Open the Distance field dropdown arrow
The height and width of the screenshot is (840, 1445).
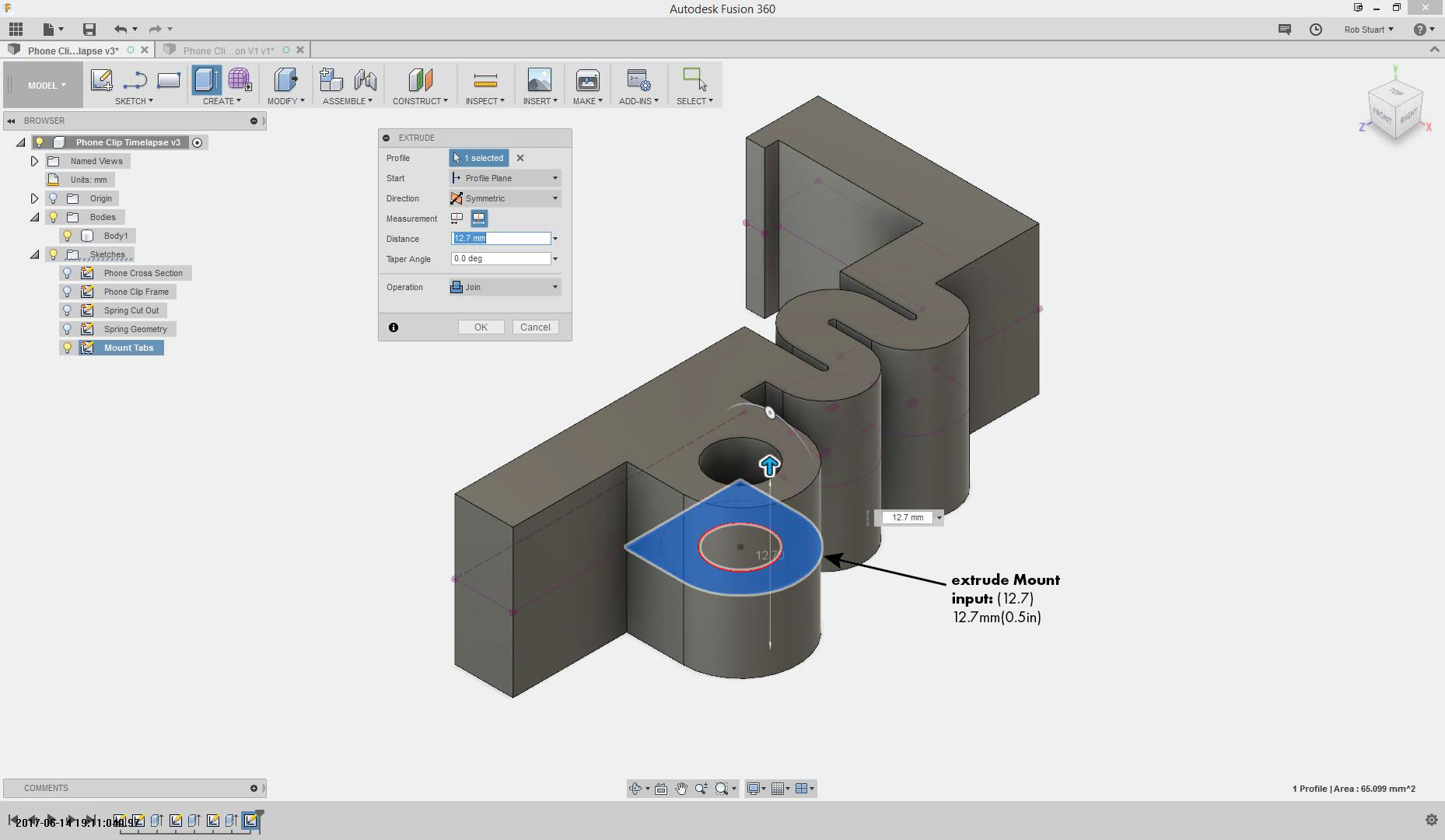click(x=555, y=239)
